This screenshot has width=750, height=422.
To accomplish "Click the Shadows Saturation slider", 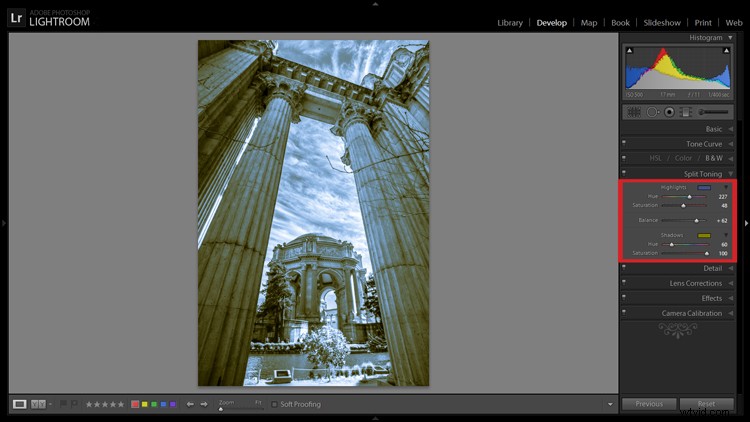I will point(684,253).
